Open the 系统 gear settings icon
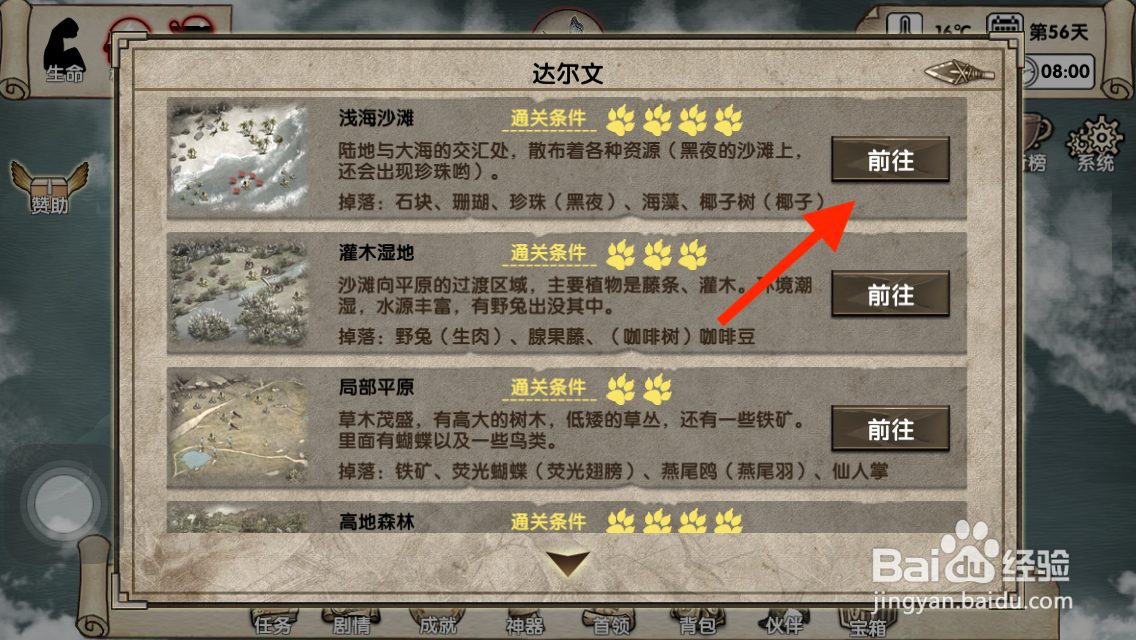Image resolution: width=1136 pixels, height=640 pixels. (1095, 144)
